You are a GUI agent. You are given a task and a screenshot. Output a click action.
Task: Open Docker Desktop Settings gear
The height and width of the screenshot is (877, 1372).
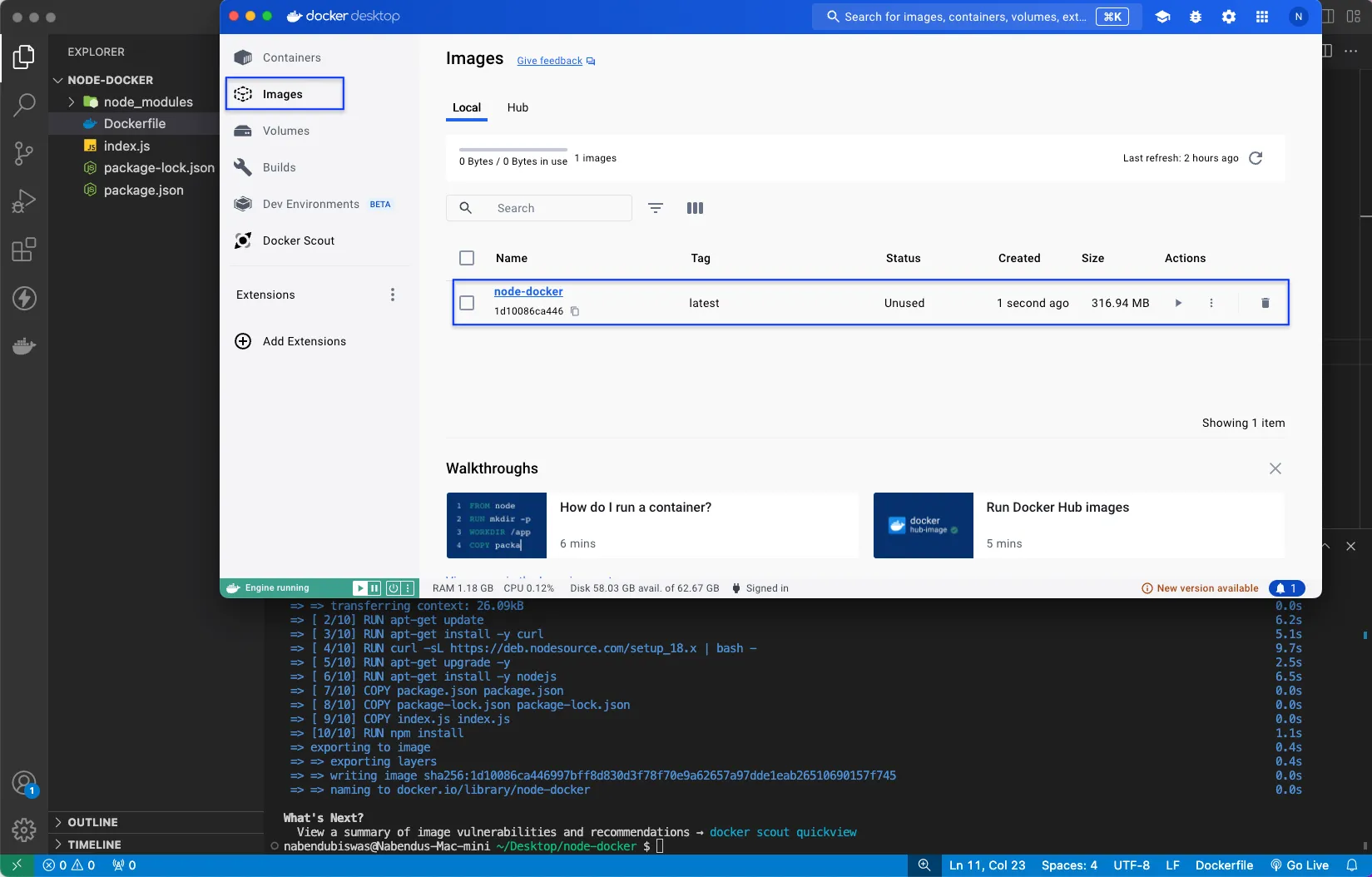coord(1229,17)
